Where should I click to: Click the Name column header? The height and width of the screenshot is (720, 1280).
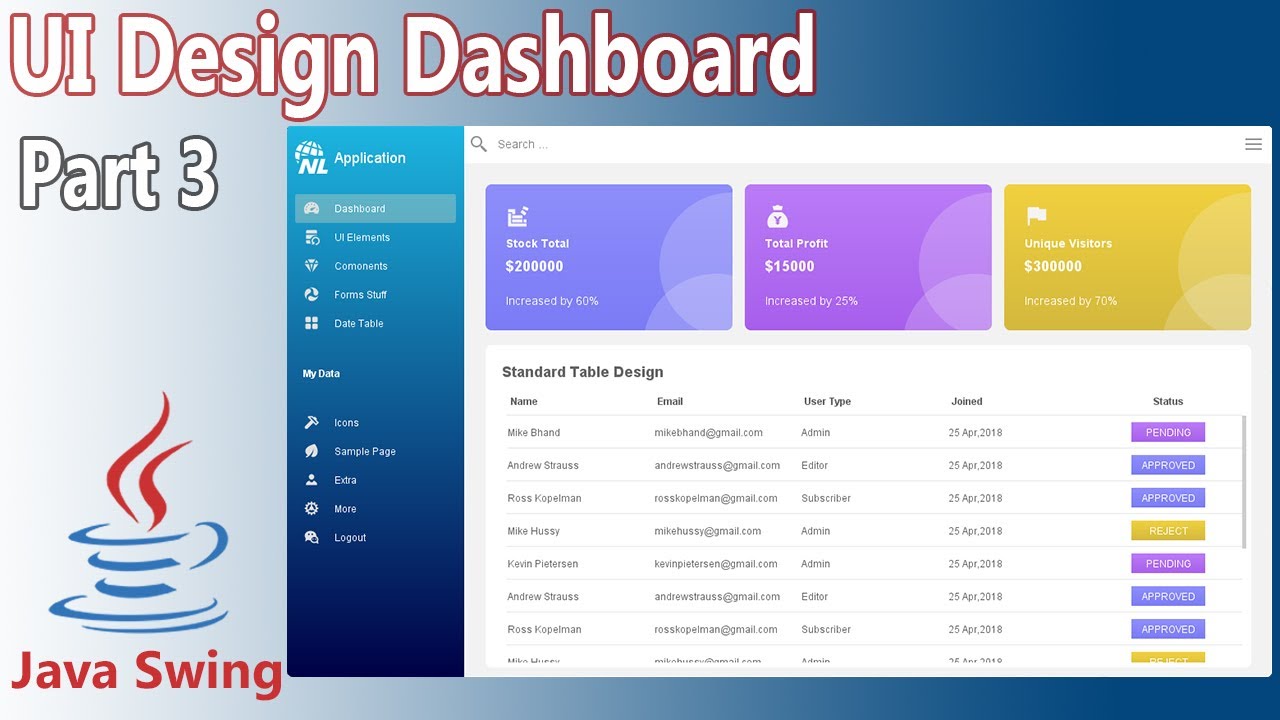point(524,401)
